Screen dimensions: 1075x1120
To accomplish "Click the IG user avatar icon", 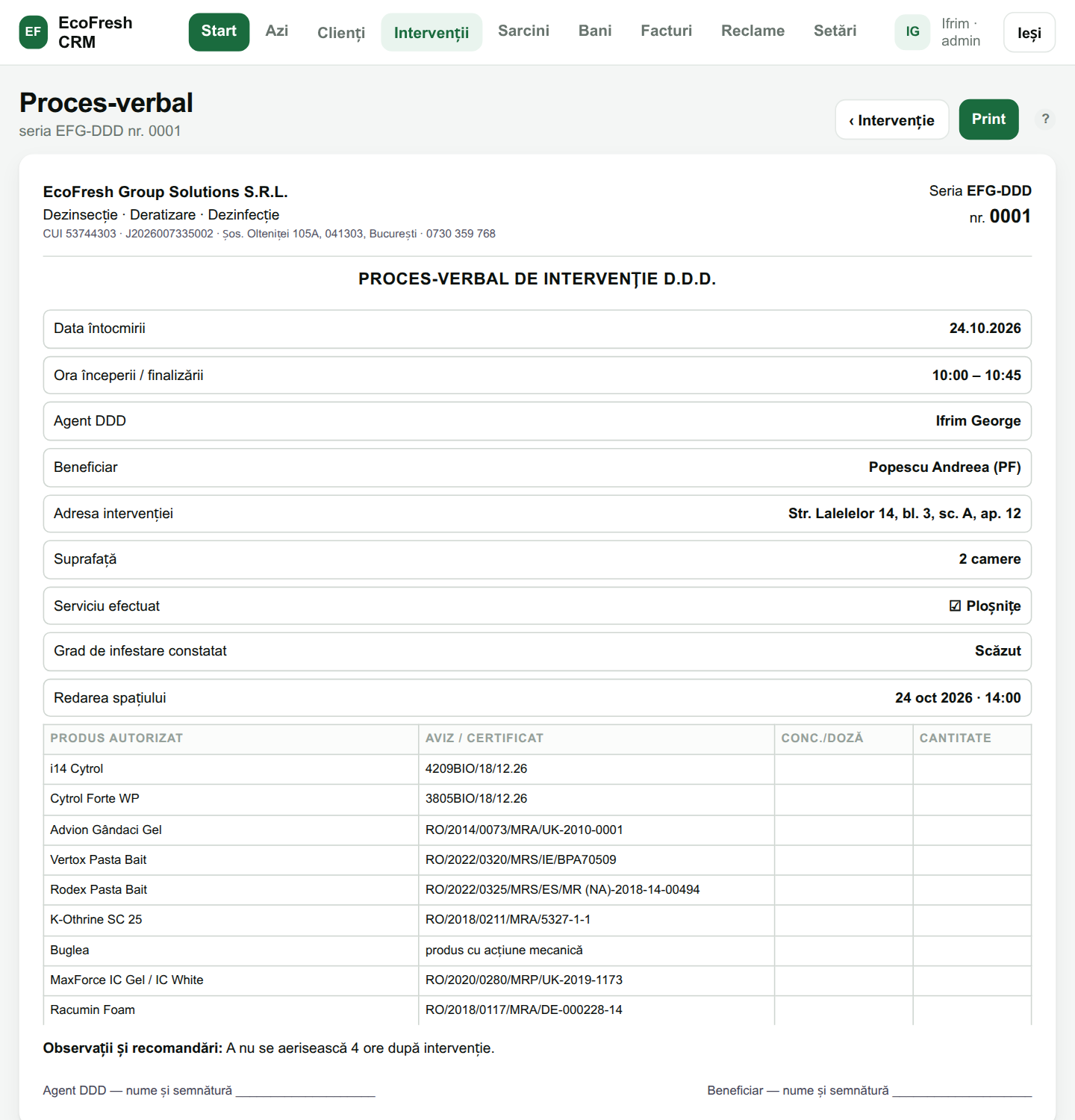I will point(912,32).
